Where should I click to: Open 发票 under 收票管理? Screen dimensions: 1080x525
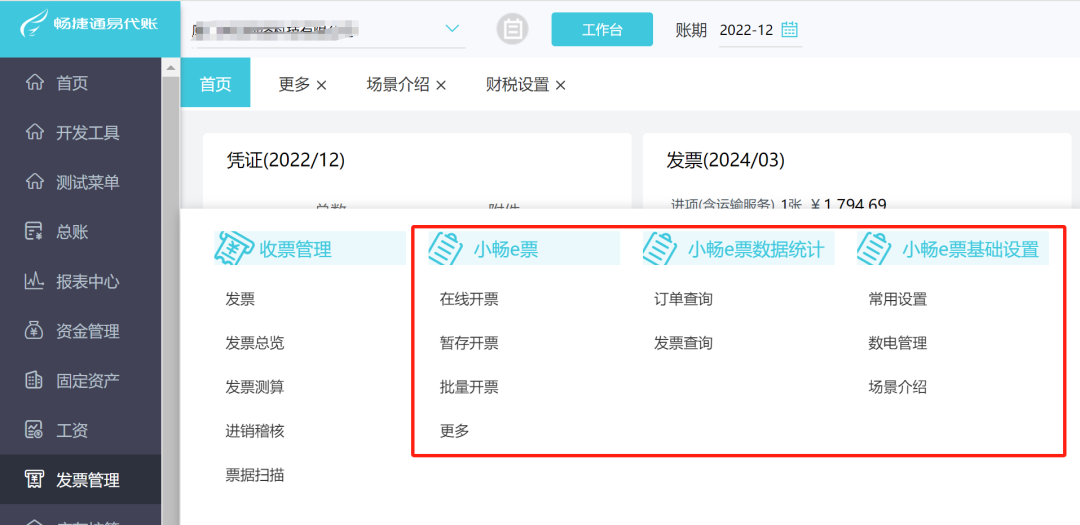click(240, 299)
